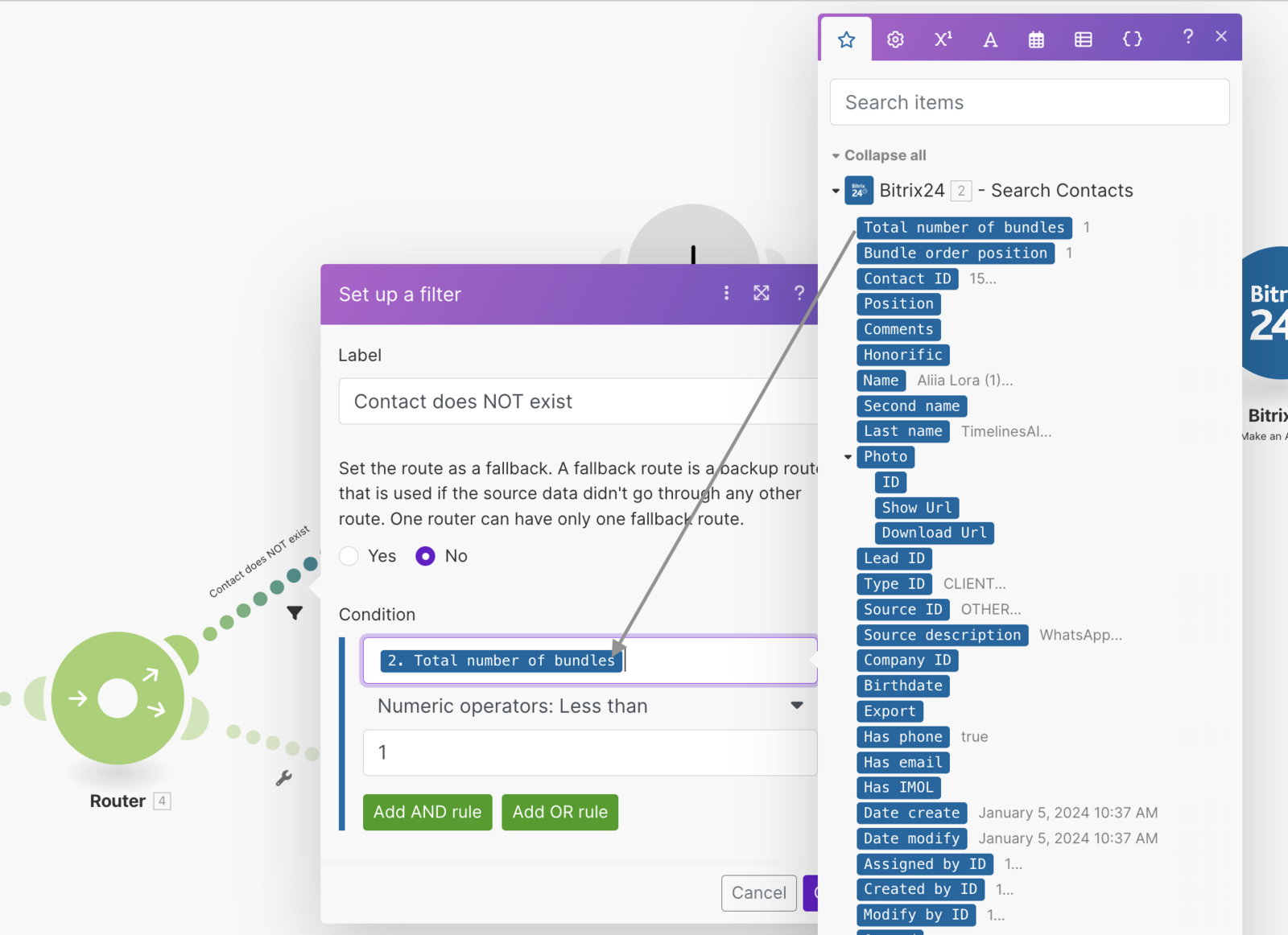Click the filter funnel on the route
Image resolution: width=1288 pixels, height=935 pixels.
[x=295, y=612]
